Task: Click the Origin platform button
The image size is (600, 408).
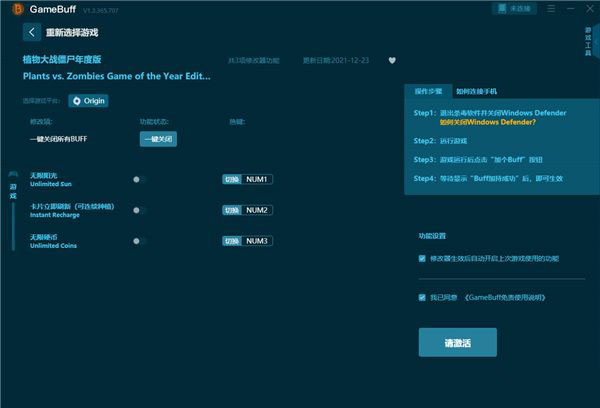Action: pyautogui.click(x=89, y=100)
